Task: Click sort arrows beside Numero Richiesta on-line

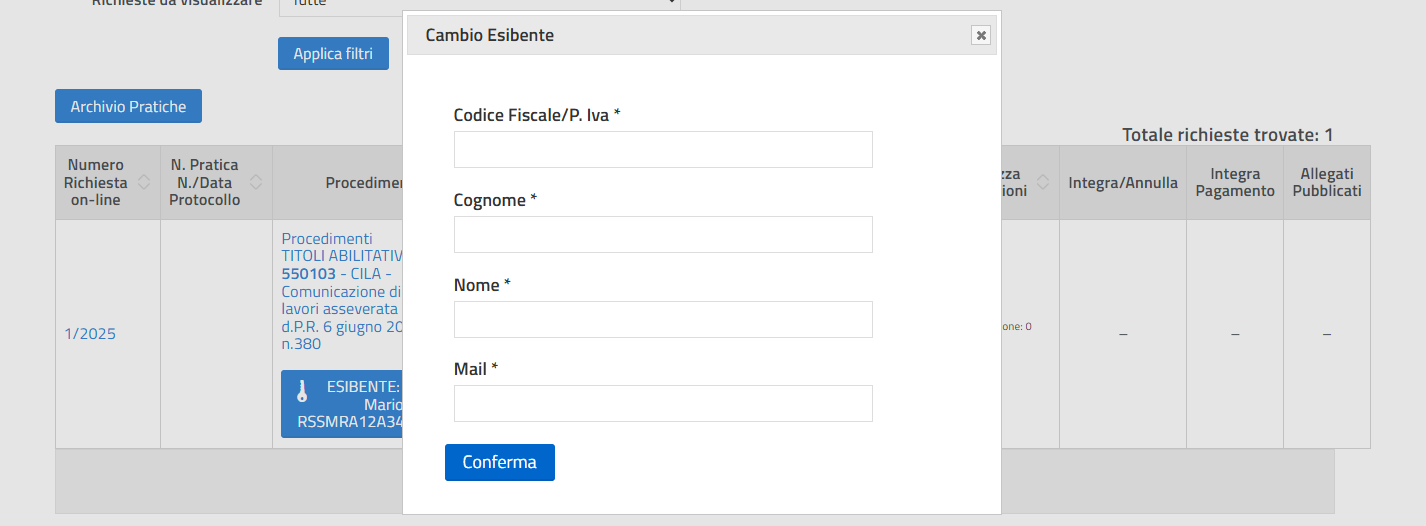Action: coord(144,182)
